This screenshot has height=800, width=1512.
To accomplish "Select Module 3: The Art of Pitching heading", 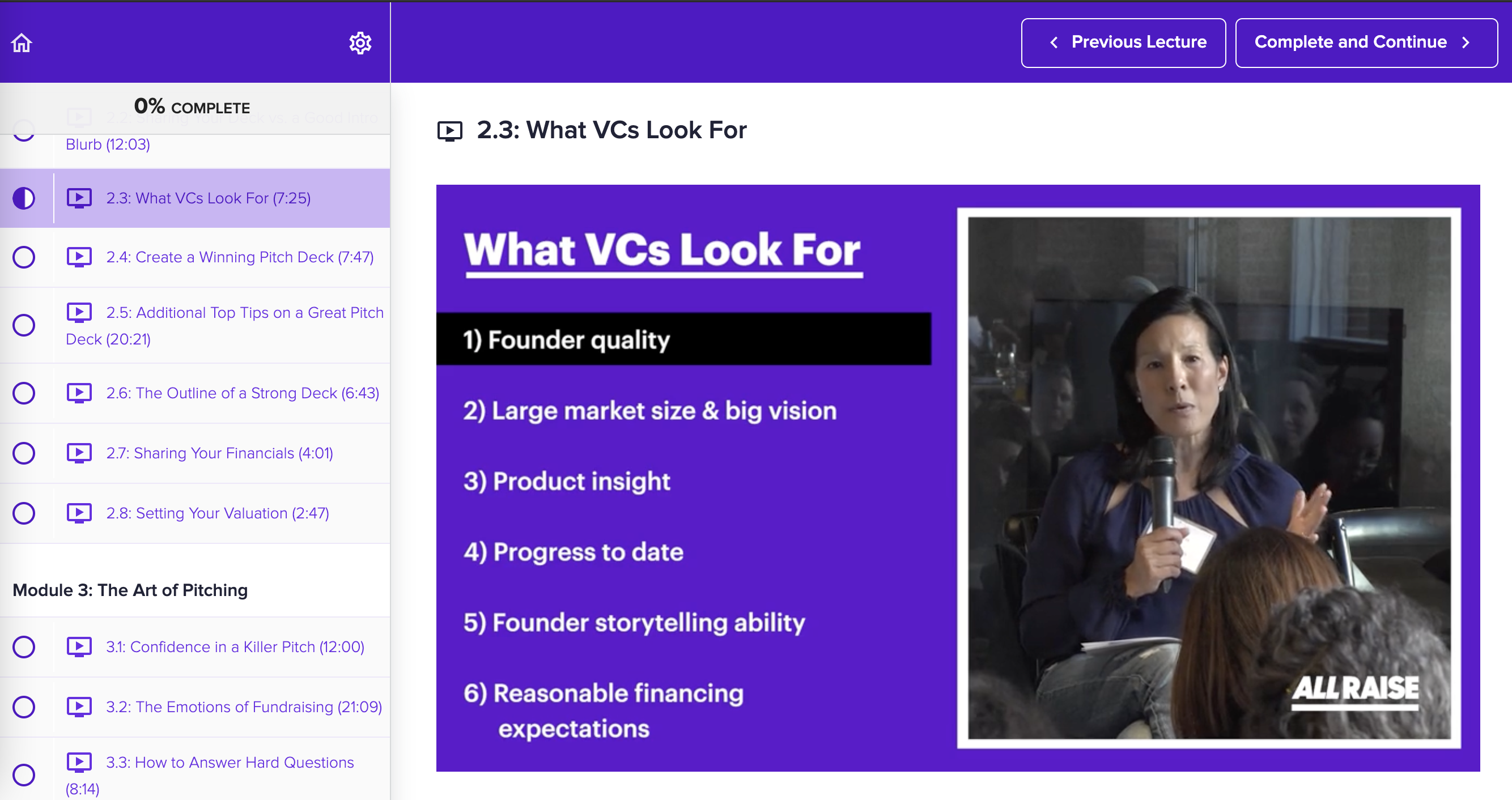I will coord(130,590).
